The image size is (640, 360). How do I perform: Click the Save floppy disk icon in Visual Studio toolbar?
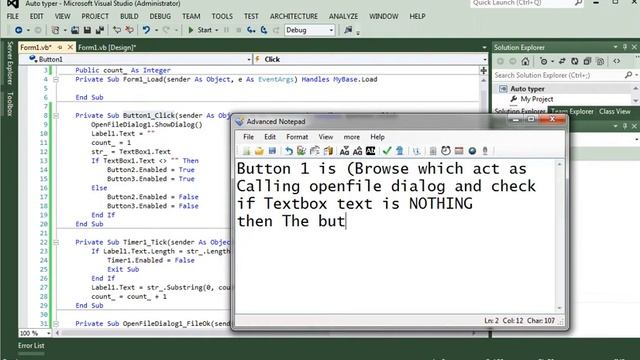click(87, 30)
